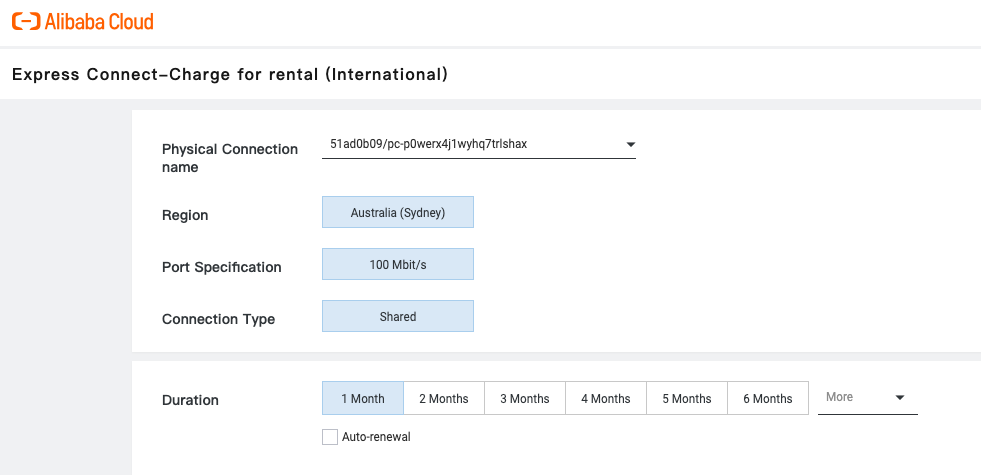Open the Physical Connection name dropdown
The height and width of the screenshot is (475, 981).
[478, 145]
